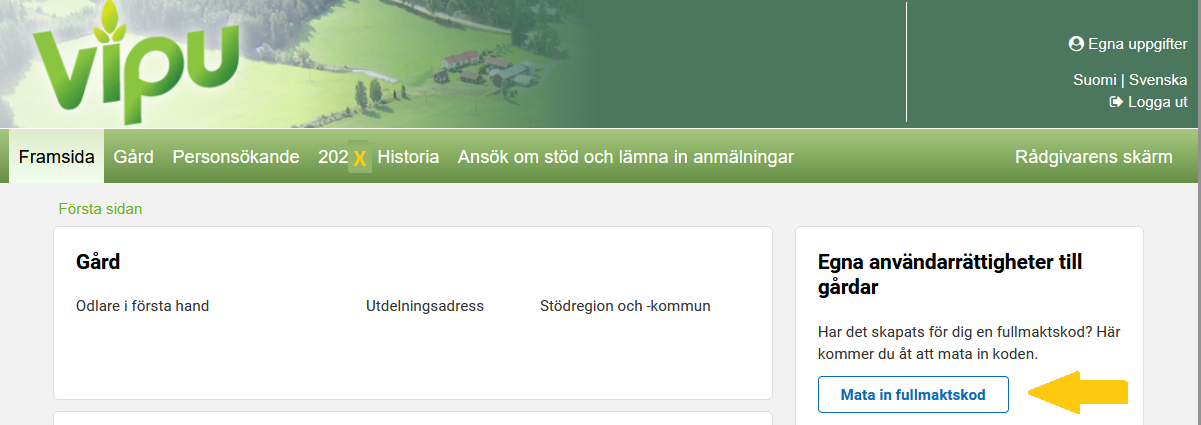Click the Gård card heading
This screenshot has height=425, width=1201.
[x=98, y=263]
